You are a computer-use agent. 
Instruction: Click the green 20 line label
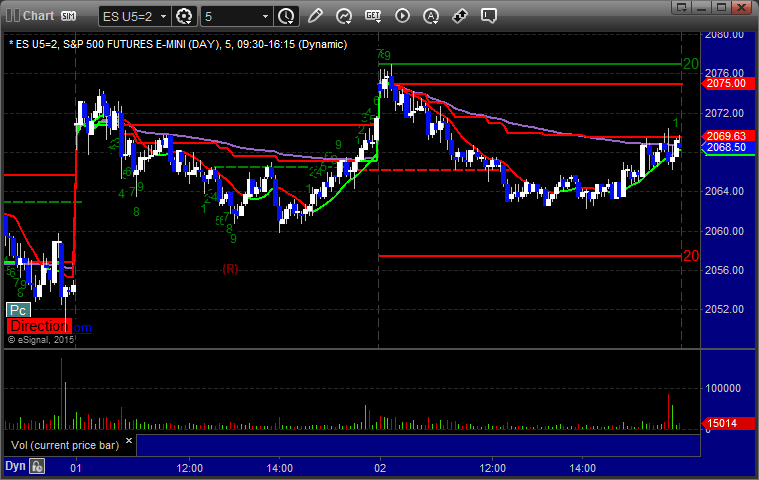pyautogui.click(x=691, y=63)
